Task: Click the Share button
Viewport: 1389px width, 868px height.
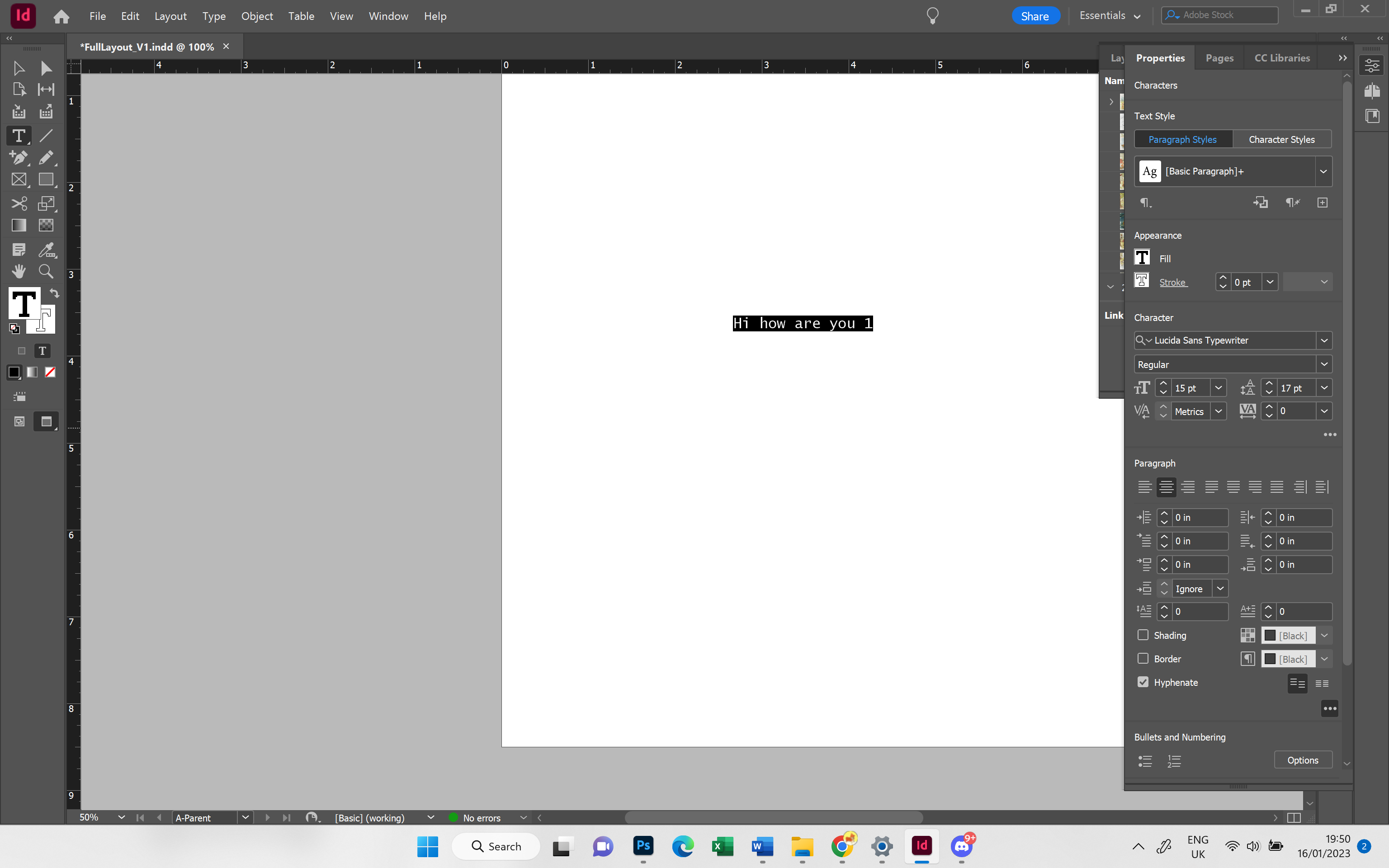Action: tap(1035, 16)
